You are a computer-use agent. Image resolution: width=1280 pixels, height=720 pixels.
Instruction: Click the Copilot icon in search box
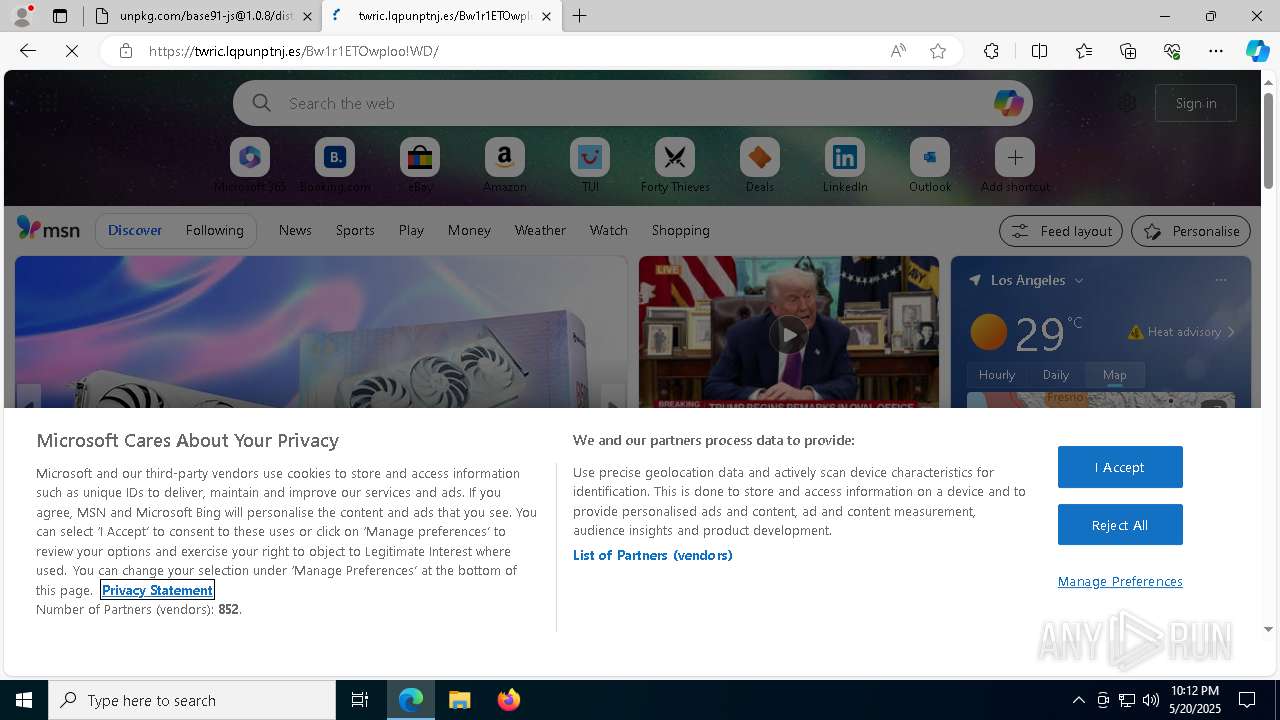pos(1008,103)
